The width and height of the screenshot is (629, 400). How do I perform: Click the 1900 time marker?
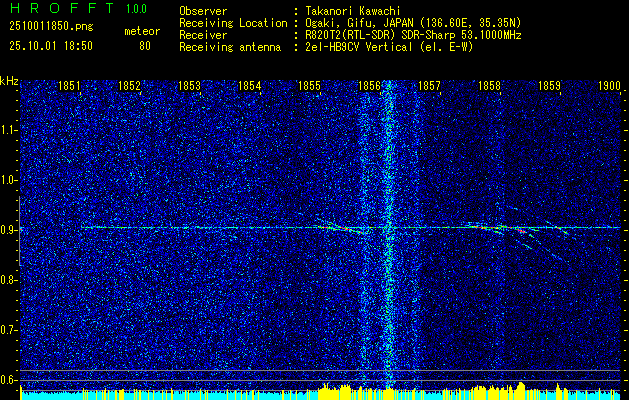pyautogui.click(x=609, y=85)
